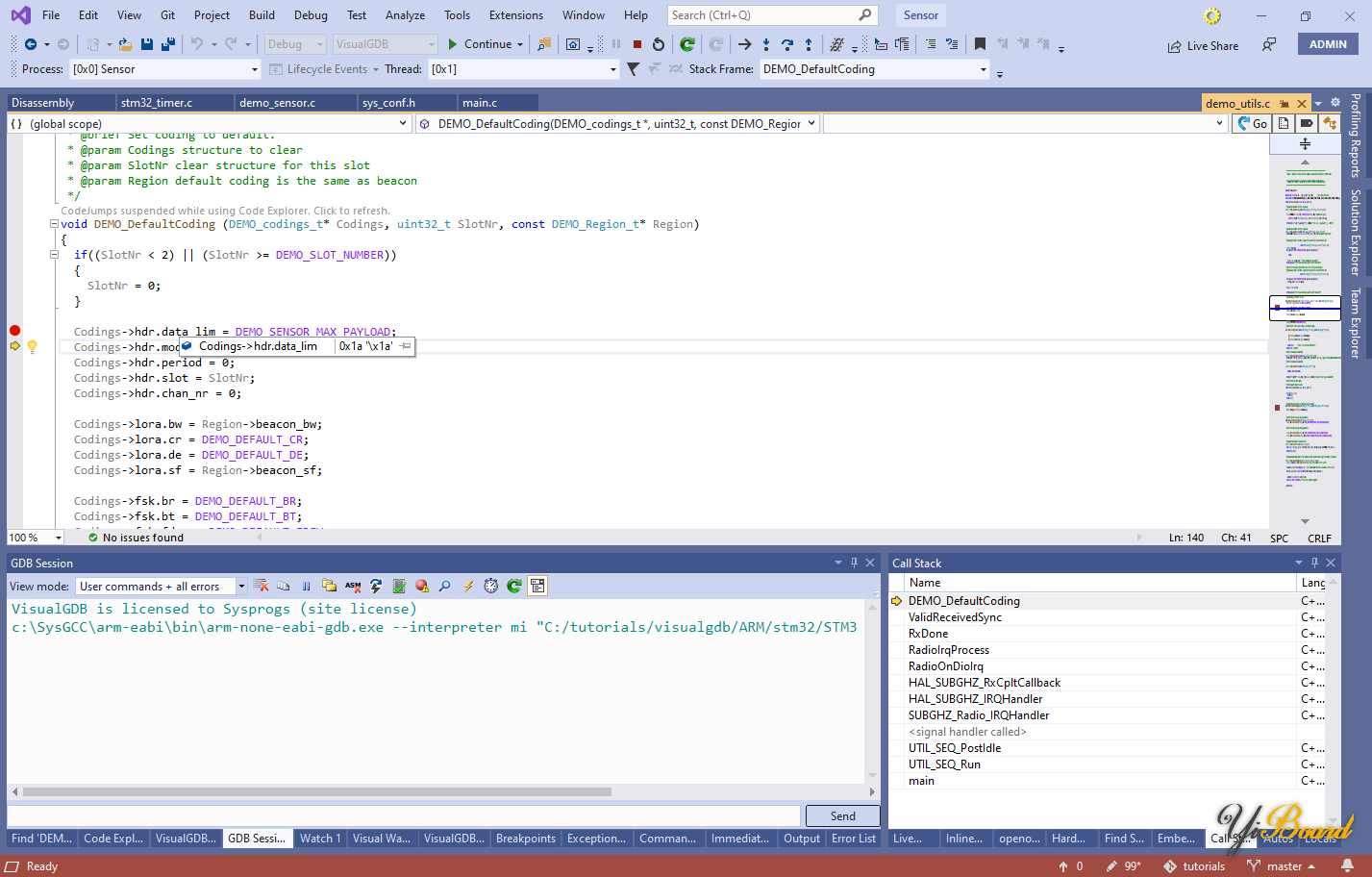Screen dimensions: 1372x877
Task: Click the Step Over arrow icon
Action: pos(786,44)
